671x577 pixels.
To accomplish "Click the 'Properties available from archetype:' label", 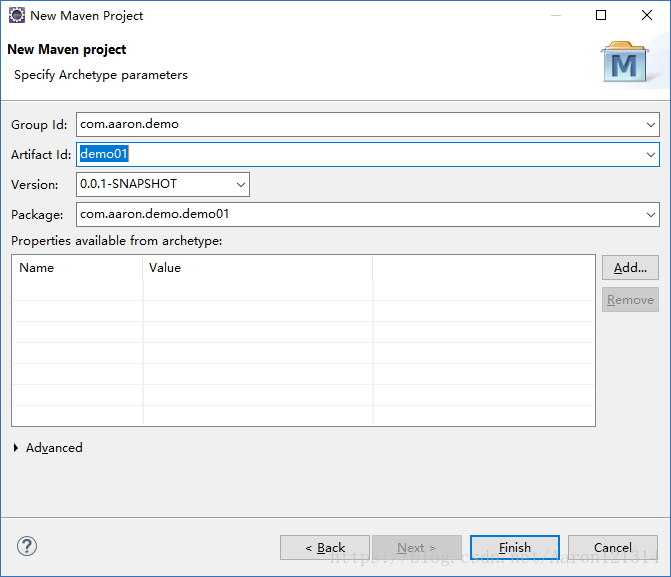I will pyautogui.click(x=116, y=241).
